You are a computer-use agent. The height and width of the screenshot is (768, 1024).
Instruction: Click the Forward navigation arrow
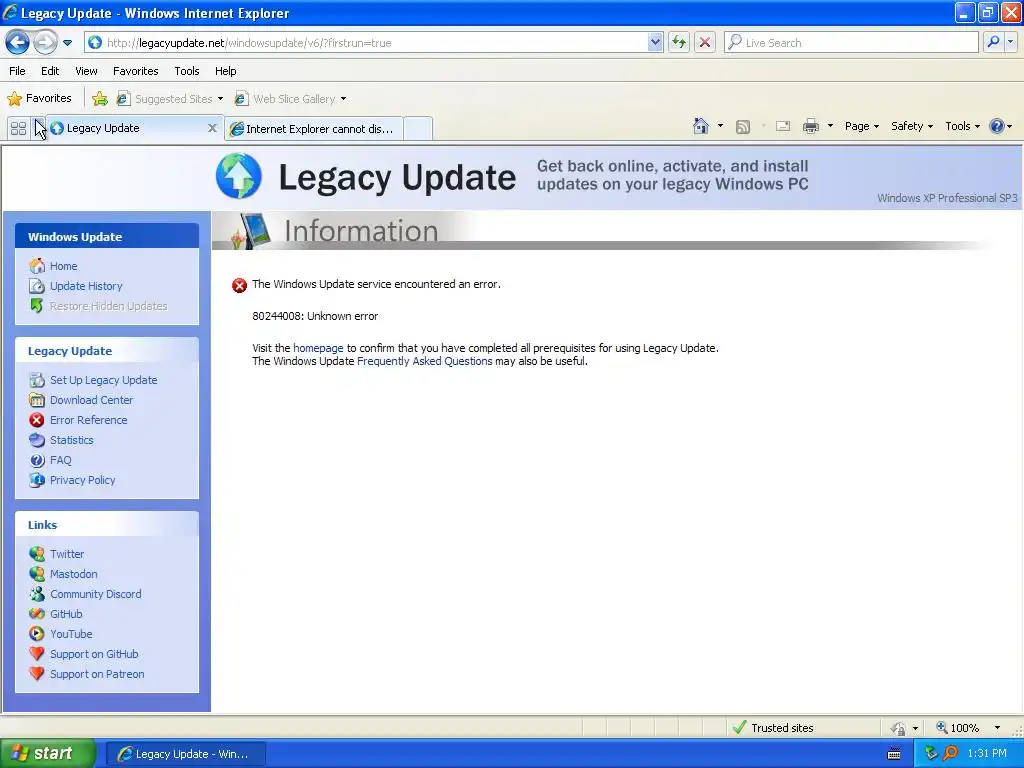pyautogui.click(x=45, y=42)
